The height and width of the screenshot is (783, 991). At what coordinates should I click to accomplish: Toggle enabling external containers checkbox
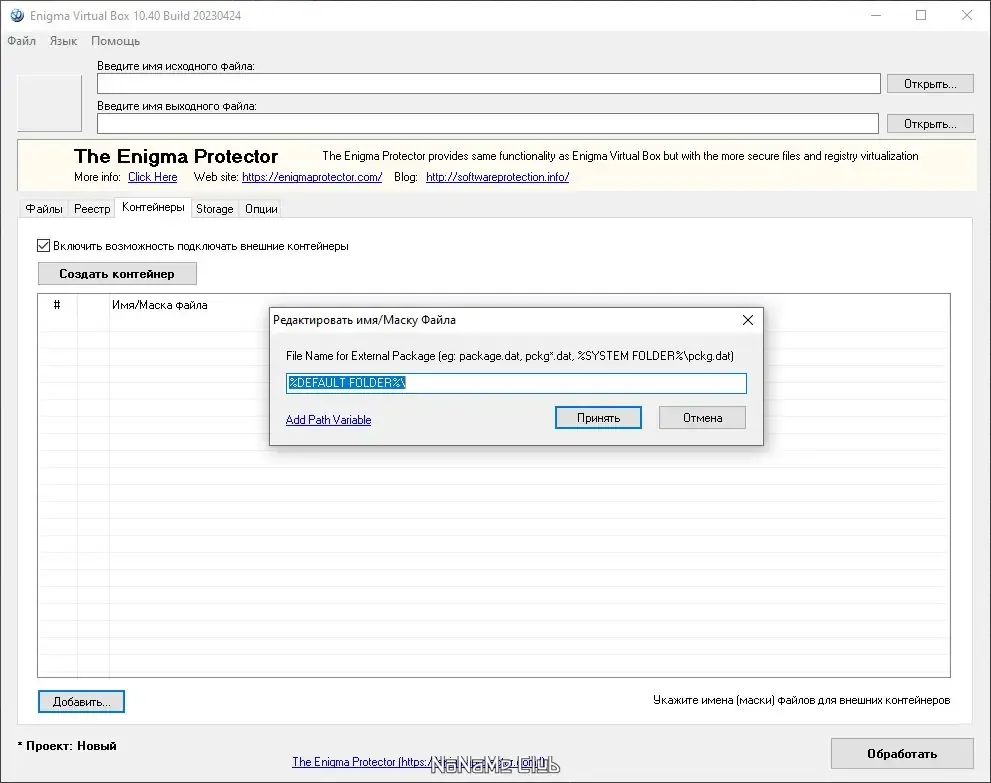pos(44,246)
